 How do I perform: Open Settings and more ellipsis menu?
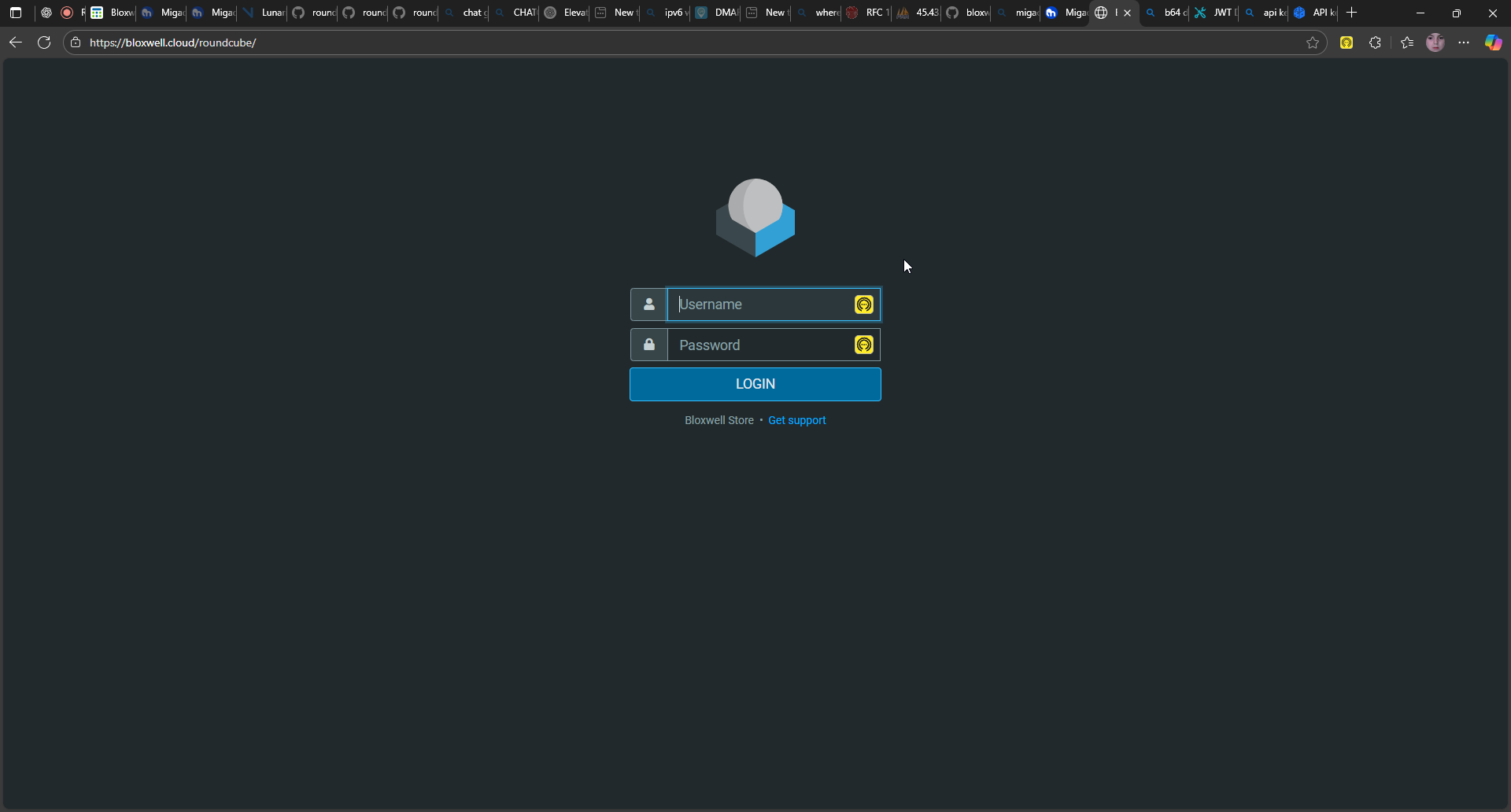(1464, 42)
